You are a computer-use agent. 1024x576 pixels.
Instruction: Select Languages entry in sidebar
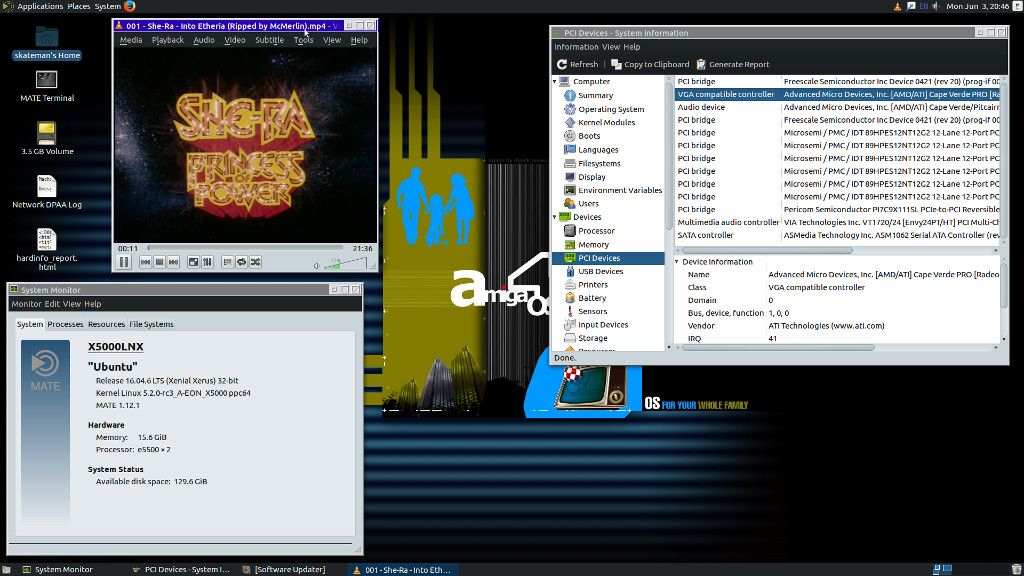pos(598,150)
